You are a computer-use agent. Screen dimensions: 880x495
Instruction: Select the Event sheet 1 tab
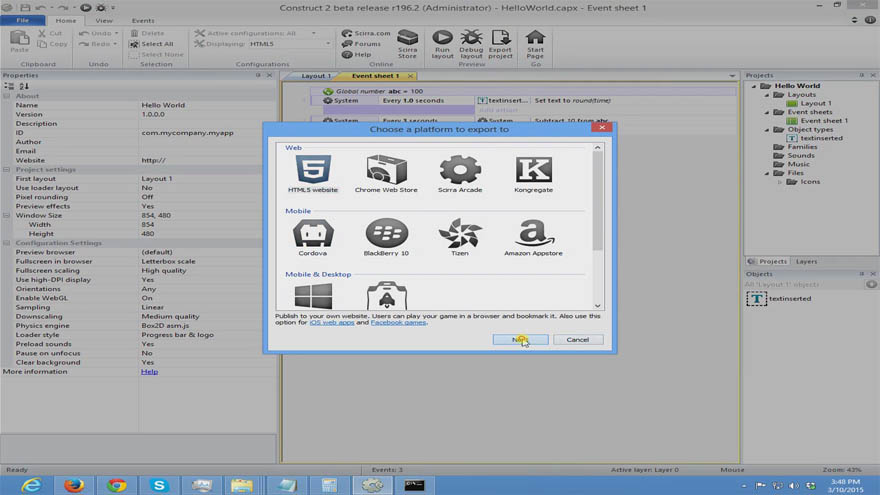[x=375, y=76]
